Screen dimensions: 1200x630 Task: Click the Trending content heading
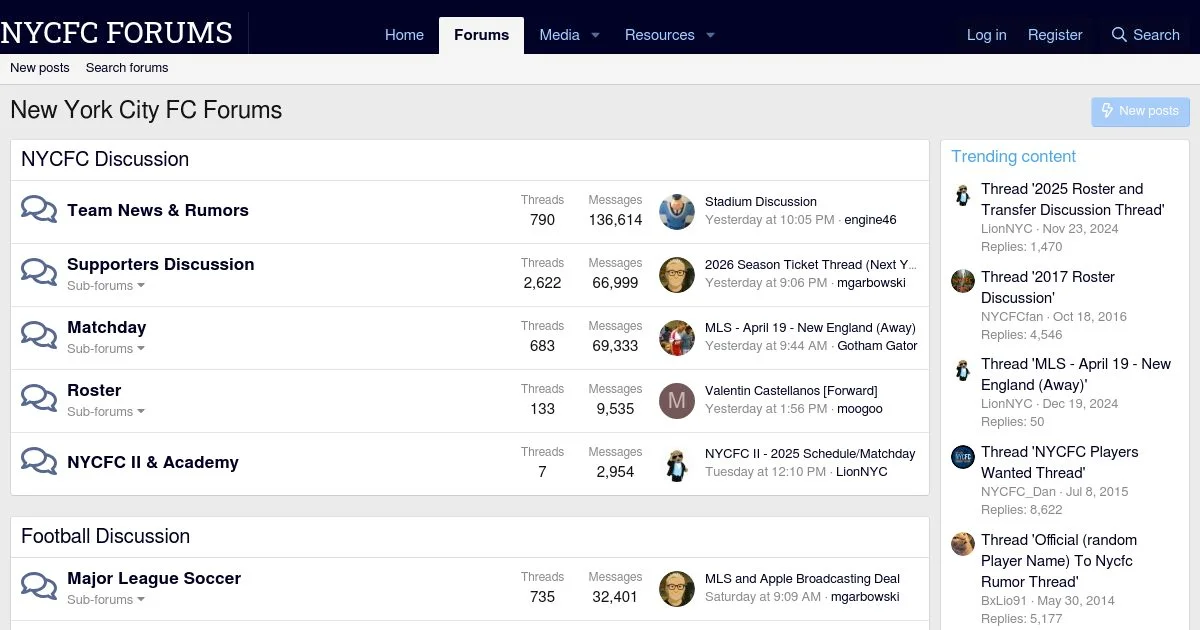1013,156
